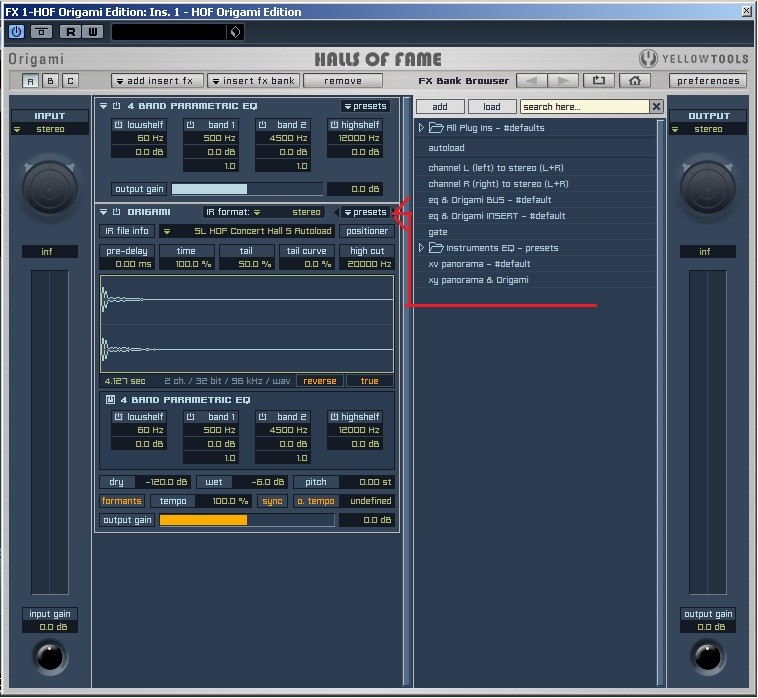Open preferences
The width and height of the screenshot is (758, 698).
point(708,81)
